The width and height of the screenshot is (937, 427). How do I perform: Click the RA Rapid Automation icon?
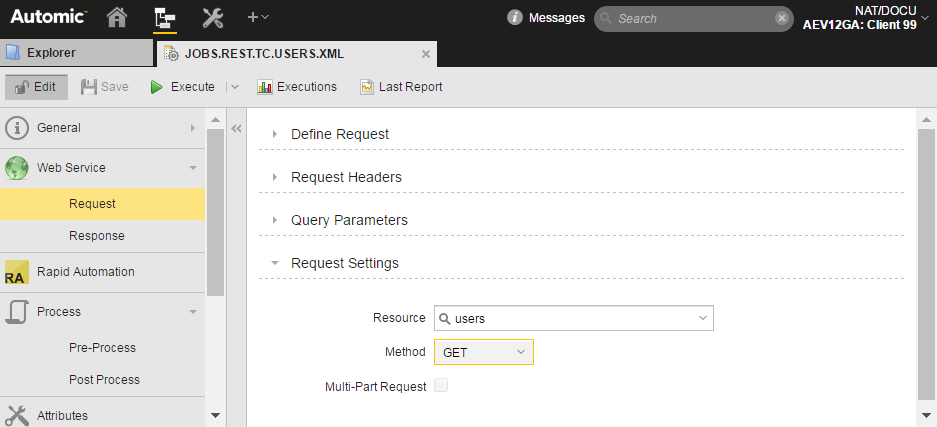[17, 272]
